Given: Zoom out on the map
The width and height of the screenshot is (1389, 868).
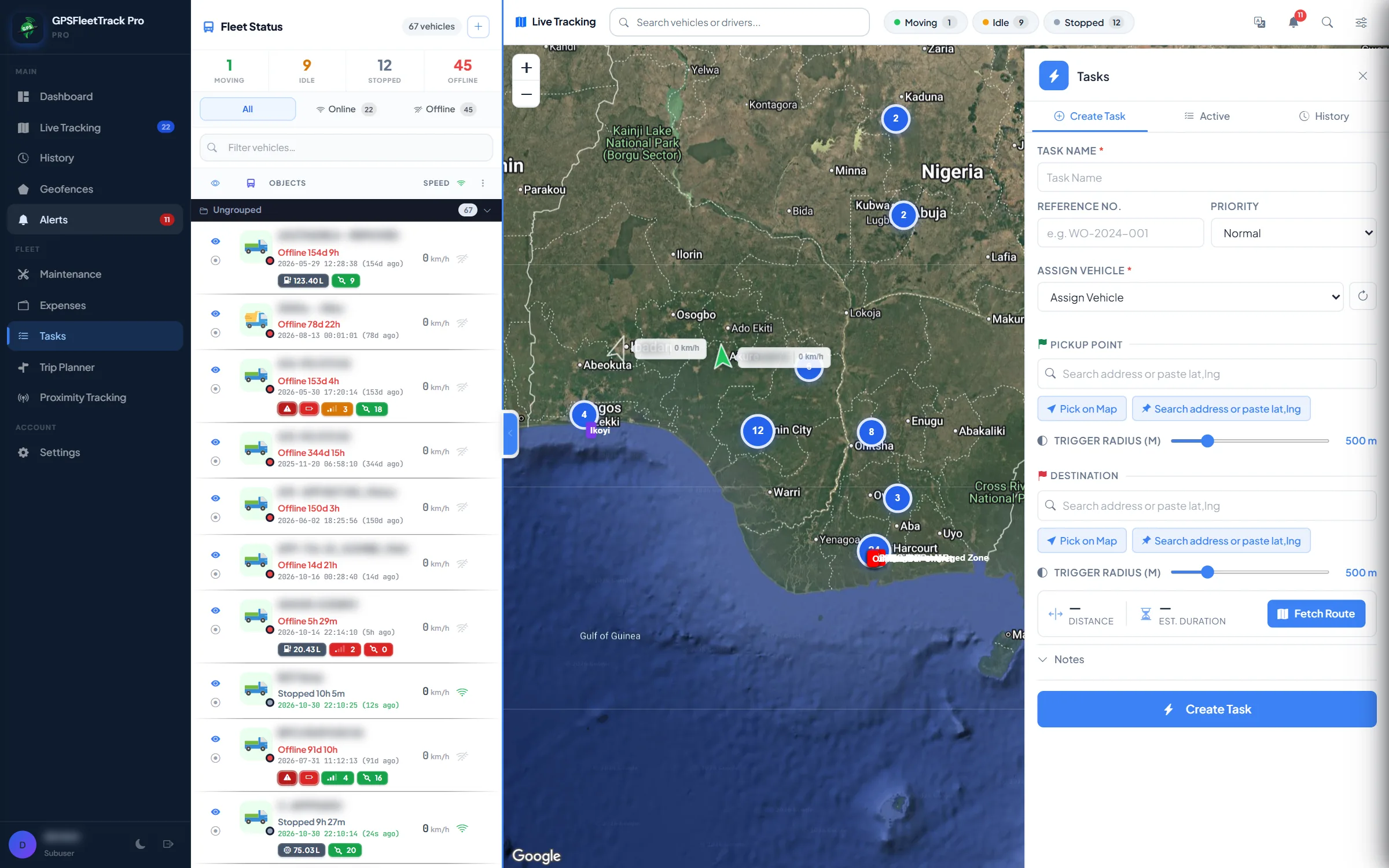Looking at the screenshot, I should [526, 94].
